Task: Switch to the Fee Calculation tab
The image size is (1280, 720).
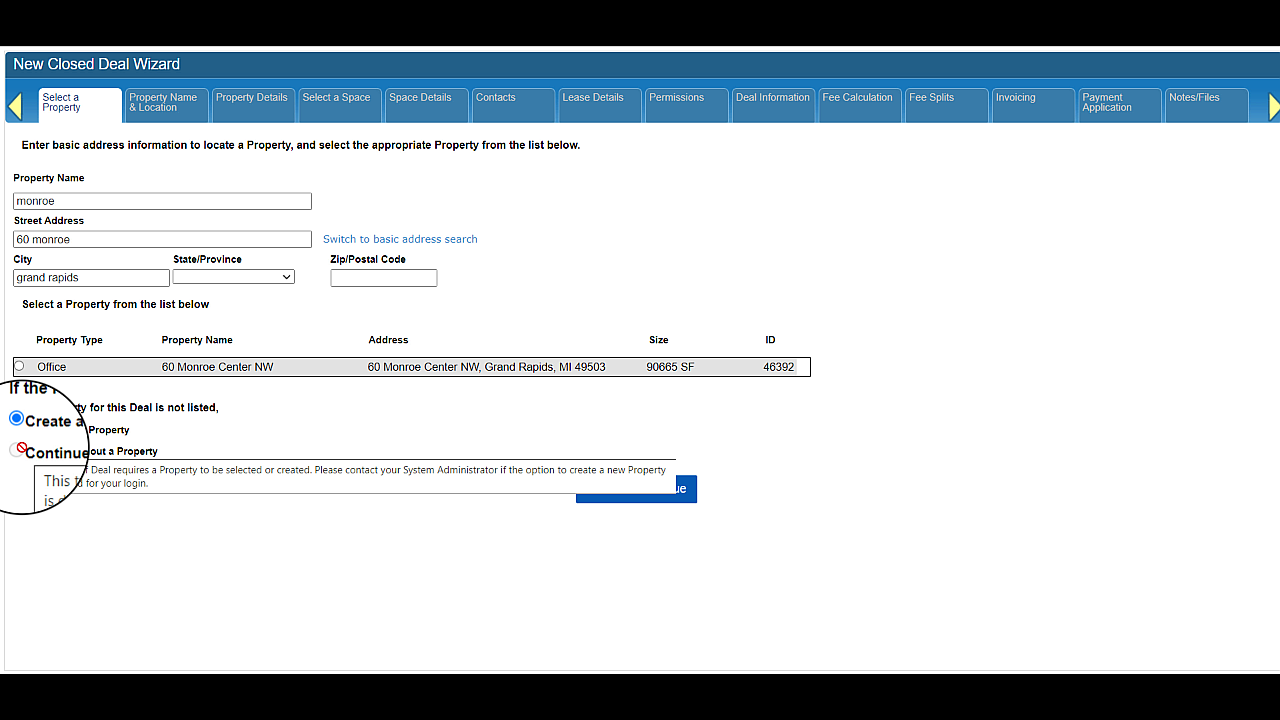Action: 858,103
